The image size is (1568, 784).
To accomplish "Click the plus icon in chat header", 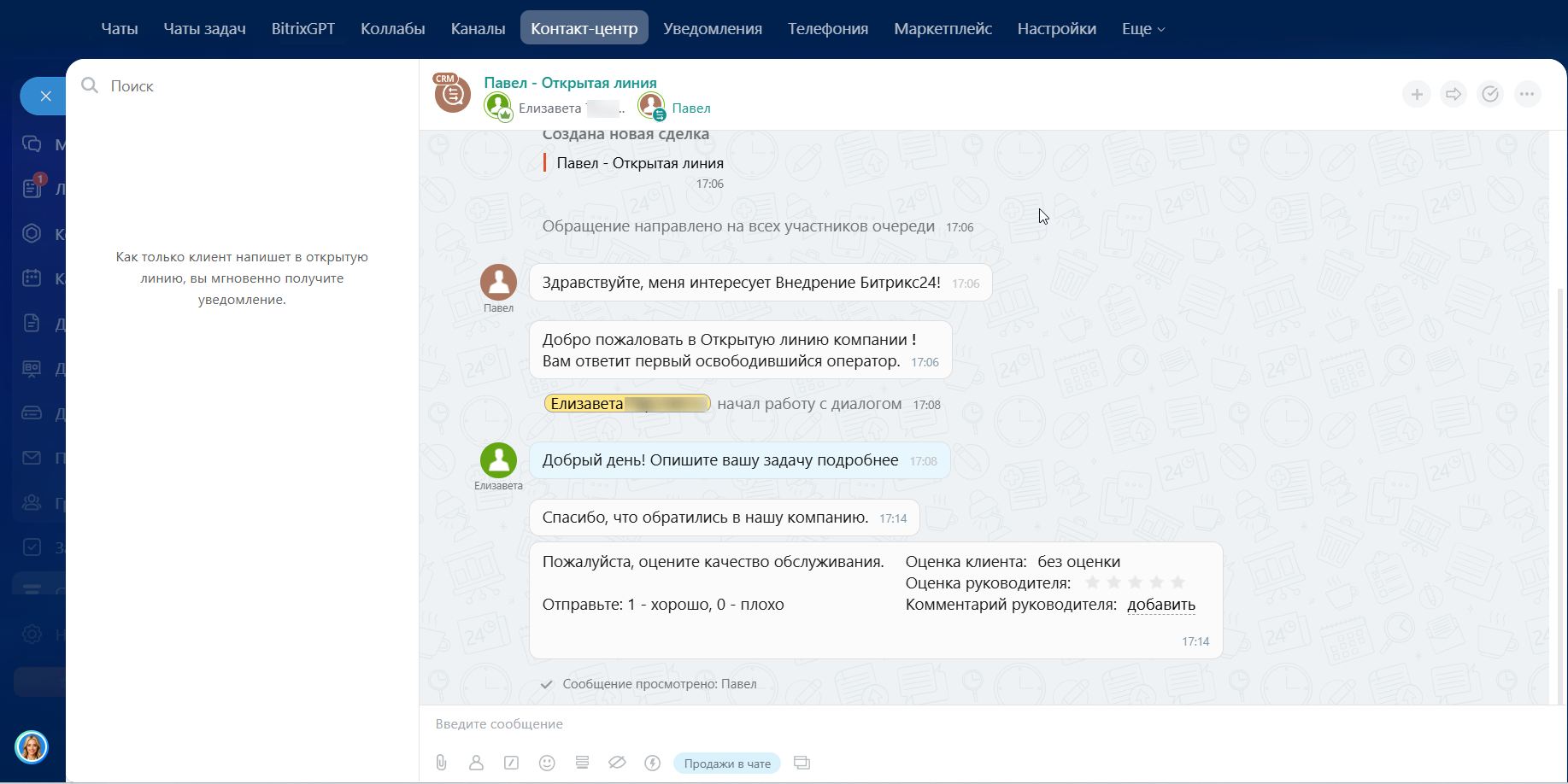I will (1416, 94).
